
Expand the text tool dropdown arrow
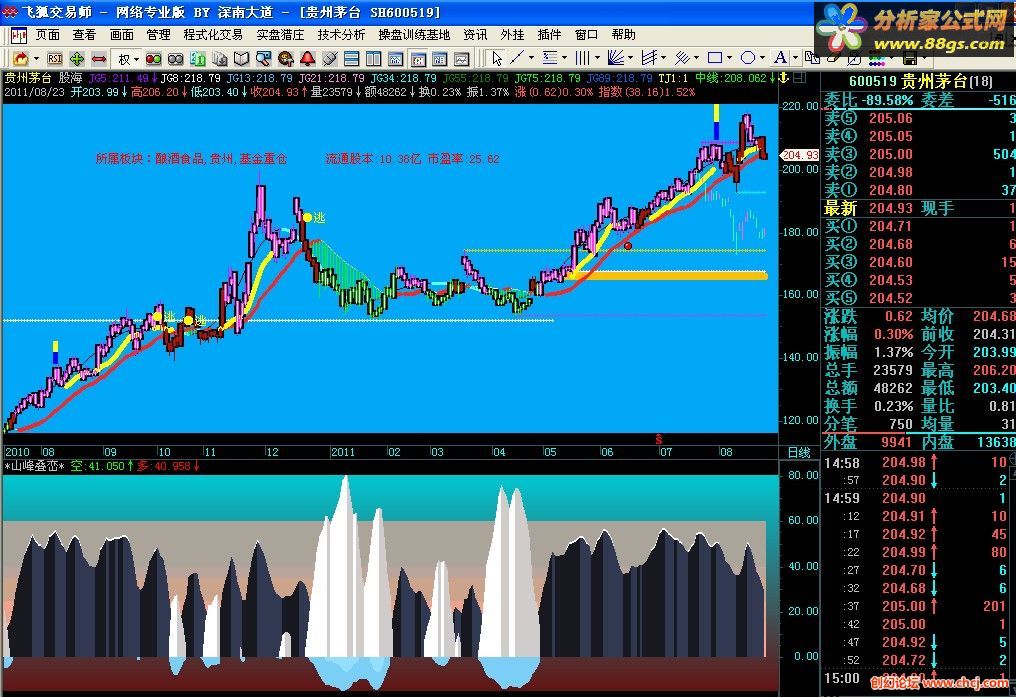pyautogui.click(x=795, y=58)
